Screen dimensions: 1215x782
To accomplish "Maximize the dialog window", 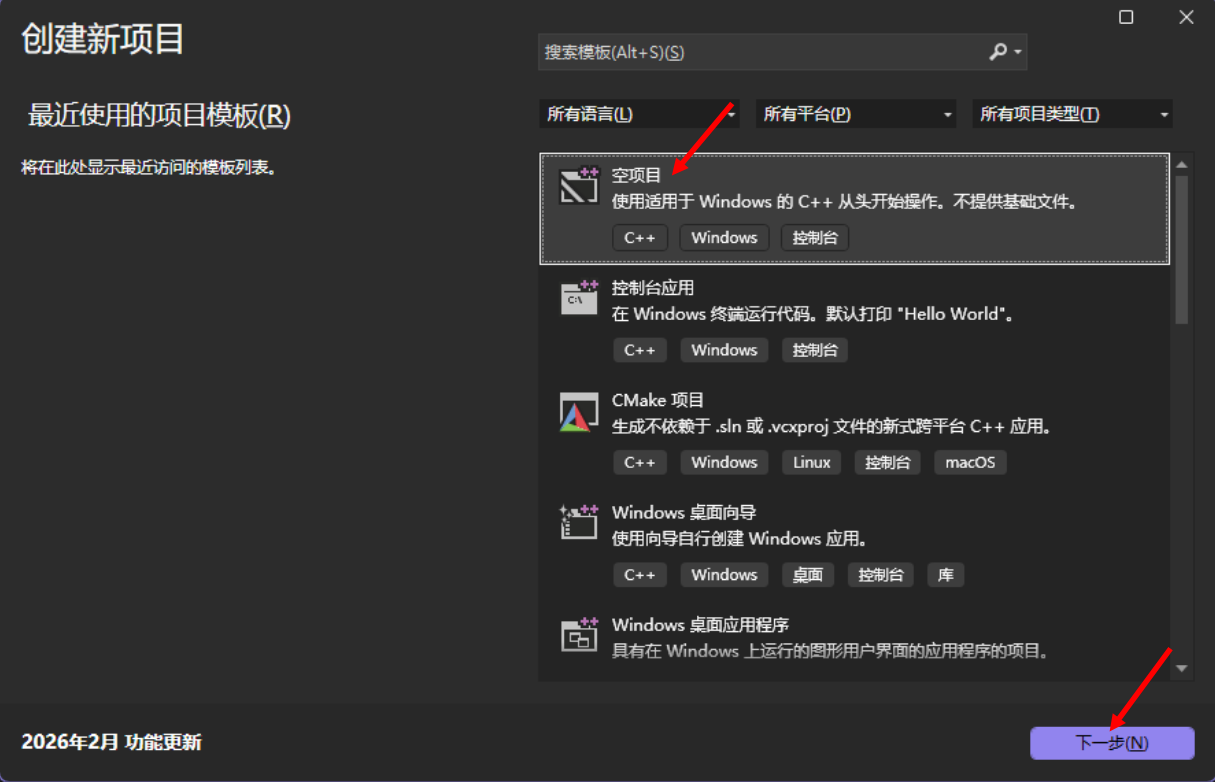I will [1126, 18].
